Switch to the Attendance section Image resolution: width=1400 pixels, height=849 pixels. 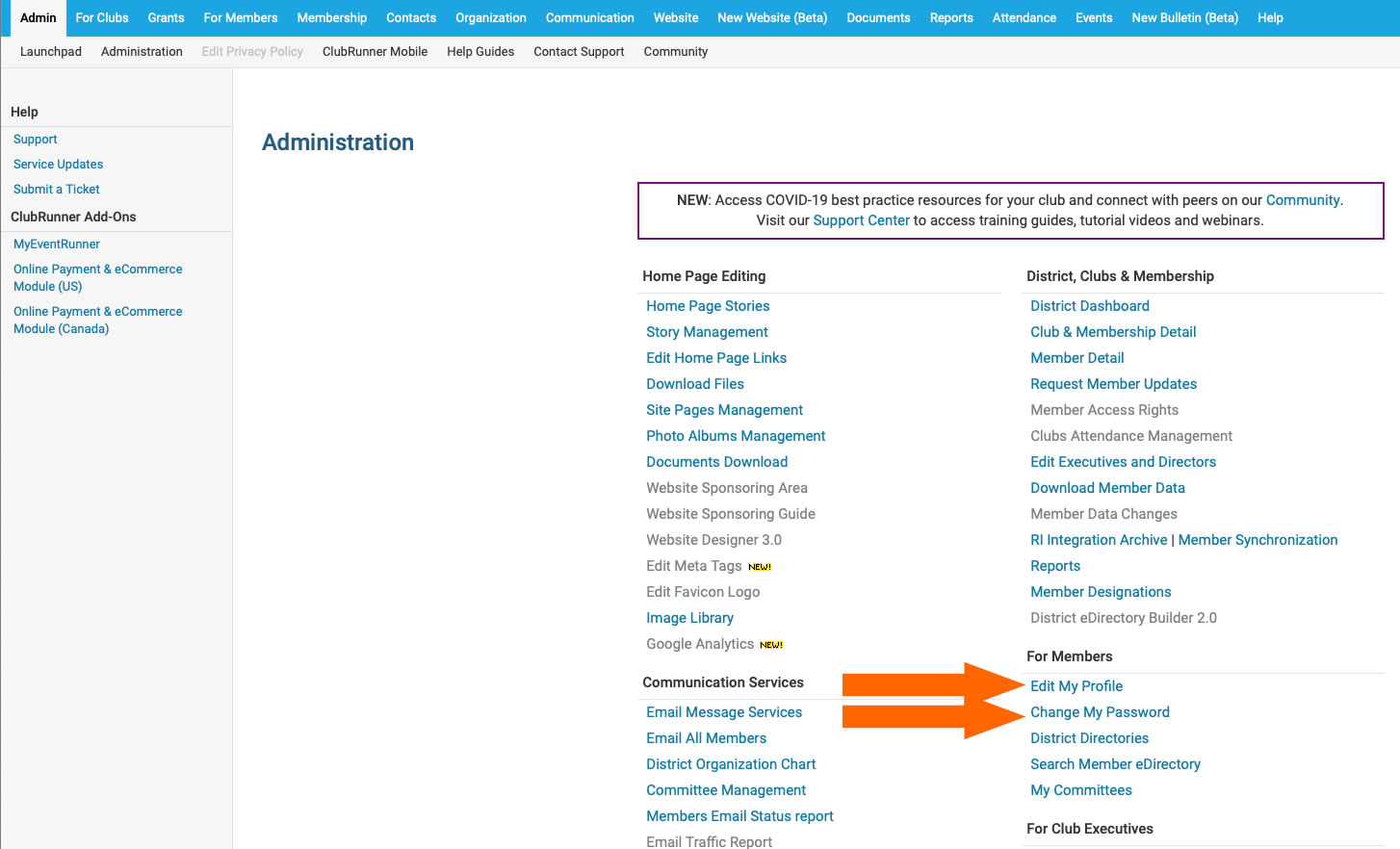click(1024, 17)
